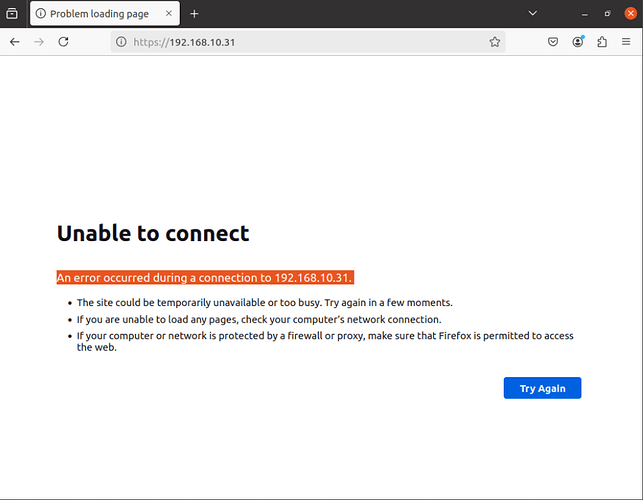The height and width of the screenshot is (500, 643).
Task: Click the "Unable to connect" heading
Action: [153, 234]
